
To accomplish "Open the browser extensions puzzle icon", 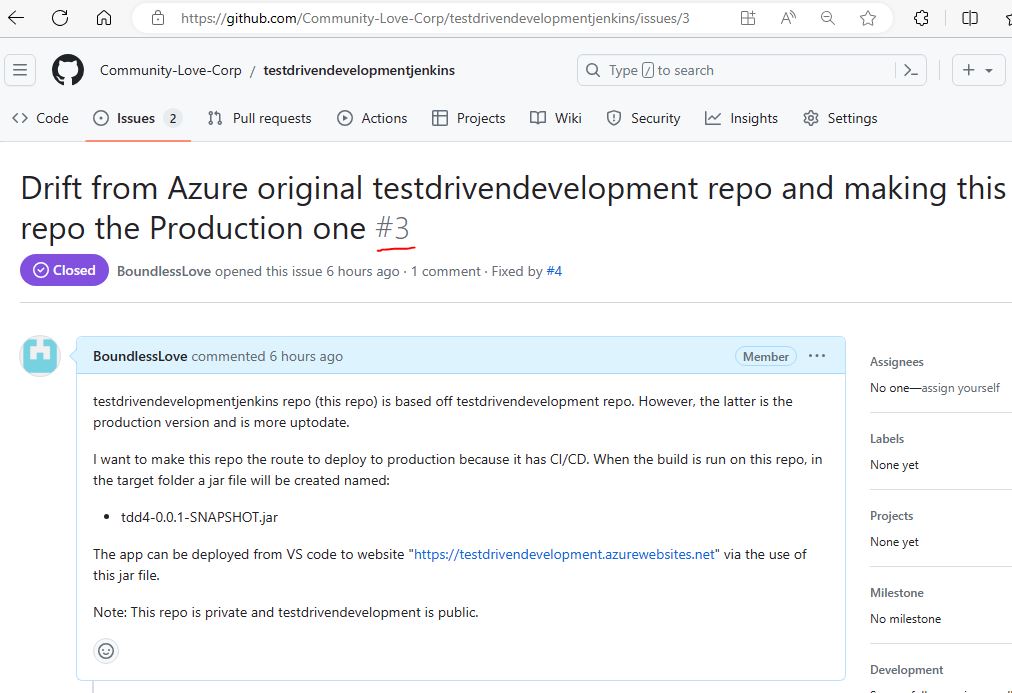I will [922, 18].
